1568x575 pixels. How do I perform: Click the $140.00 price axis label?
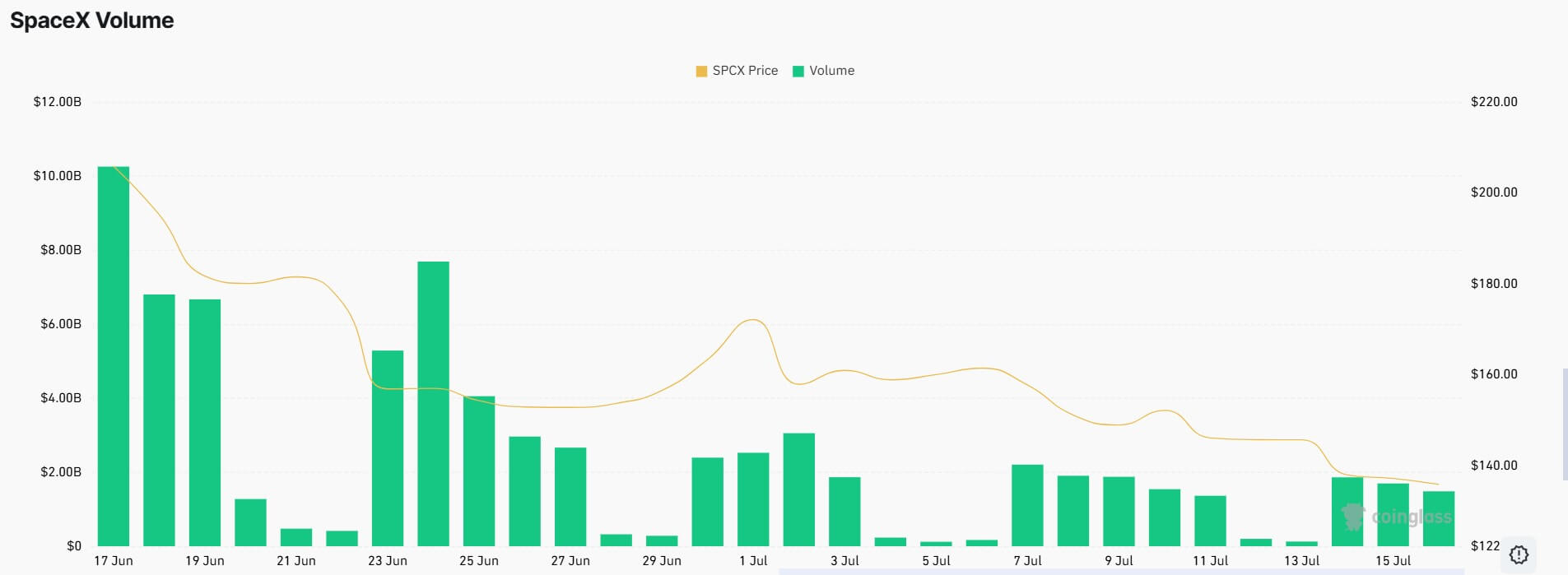tap(1494, 466)
